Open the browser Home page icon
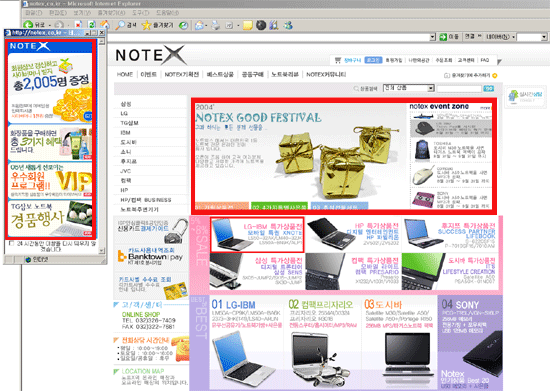 click(105, 25)
